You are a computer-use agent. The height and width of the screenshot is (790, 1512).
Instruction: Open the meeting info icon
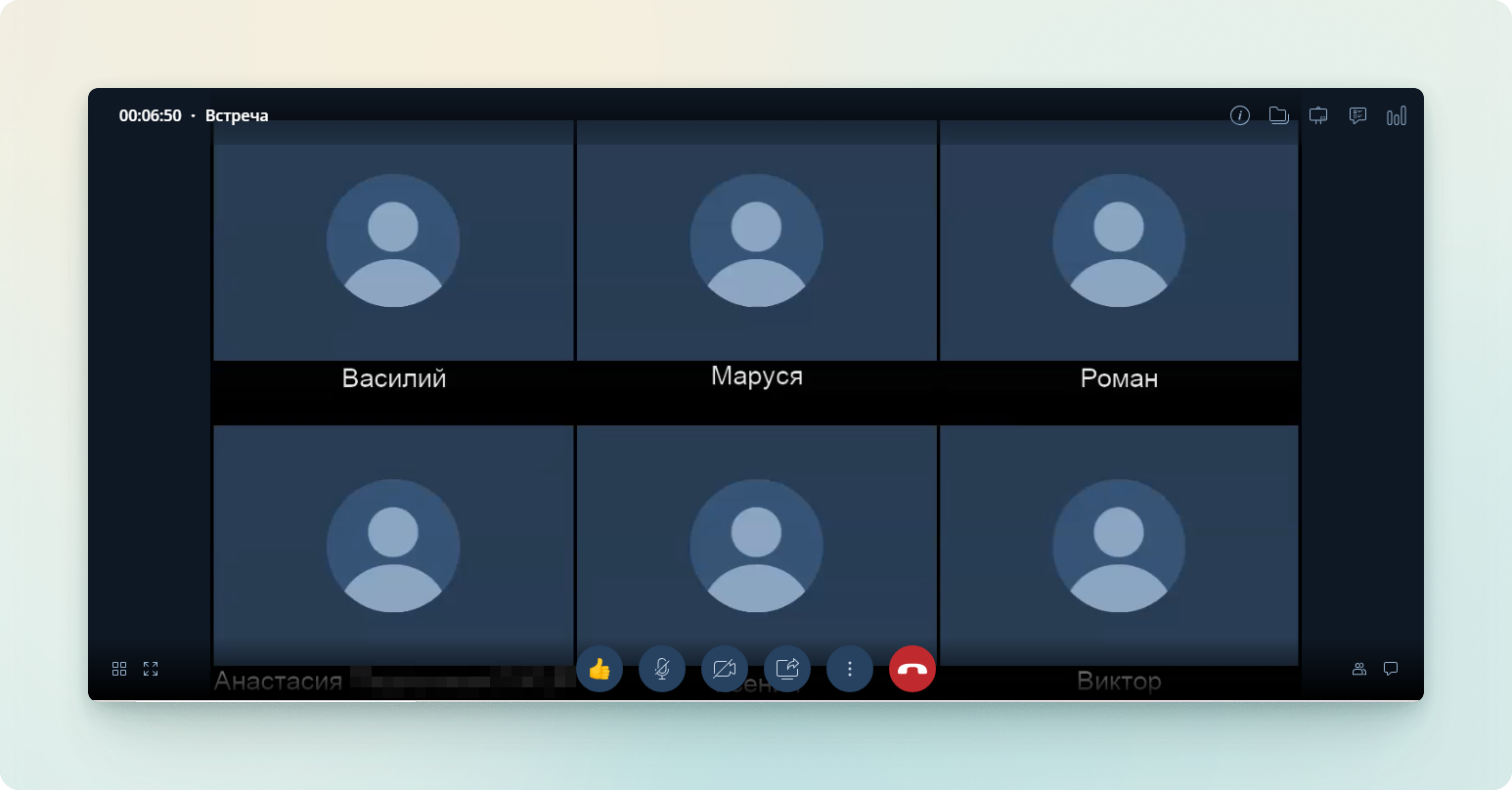(x=1240, y=115)
